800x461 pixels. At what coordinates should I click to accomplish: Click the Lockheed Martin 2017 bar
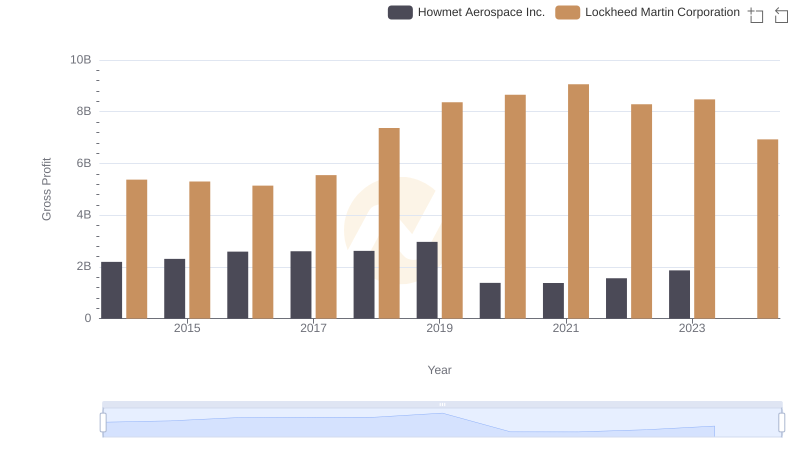pyautogui.click(x=326, y=247)
